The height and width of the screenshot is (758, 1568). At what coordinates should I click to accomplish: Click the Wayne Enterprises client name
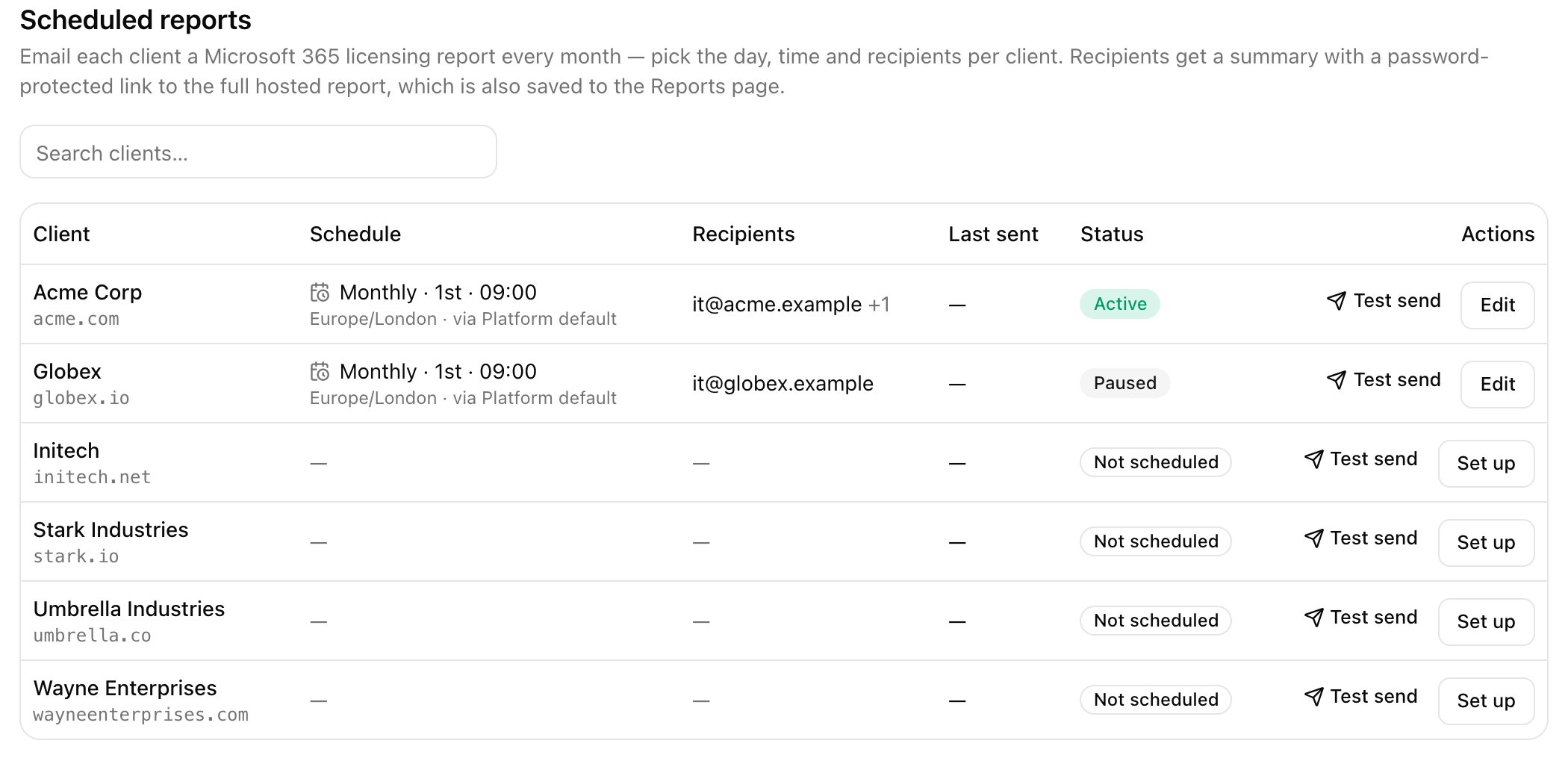click(x=125, y=688)
